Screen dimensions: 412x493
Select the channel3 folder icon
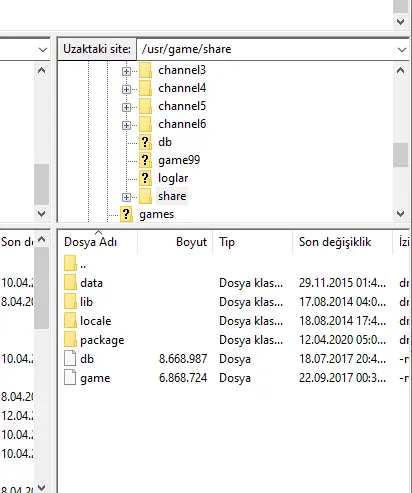tap(145, 70)
